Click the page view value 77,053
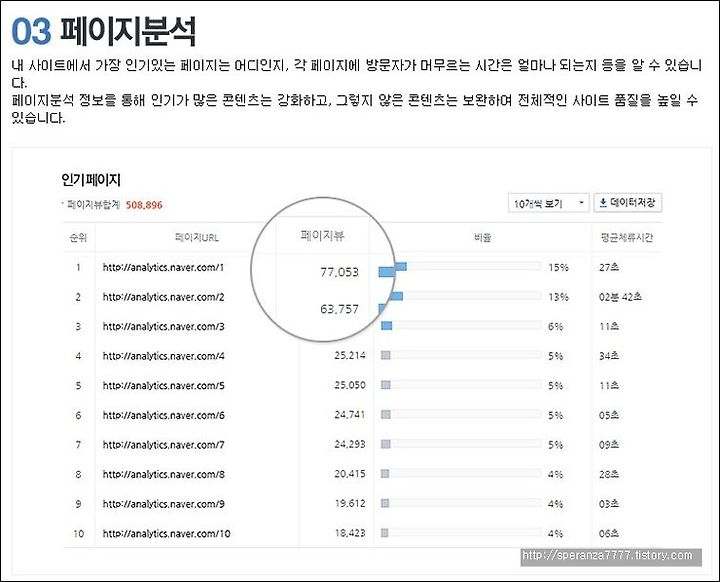Image resolution: width=720 pixels, height=582 pixels. coord(339,272)
